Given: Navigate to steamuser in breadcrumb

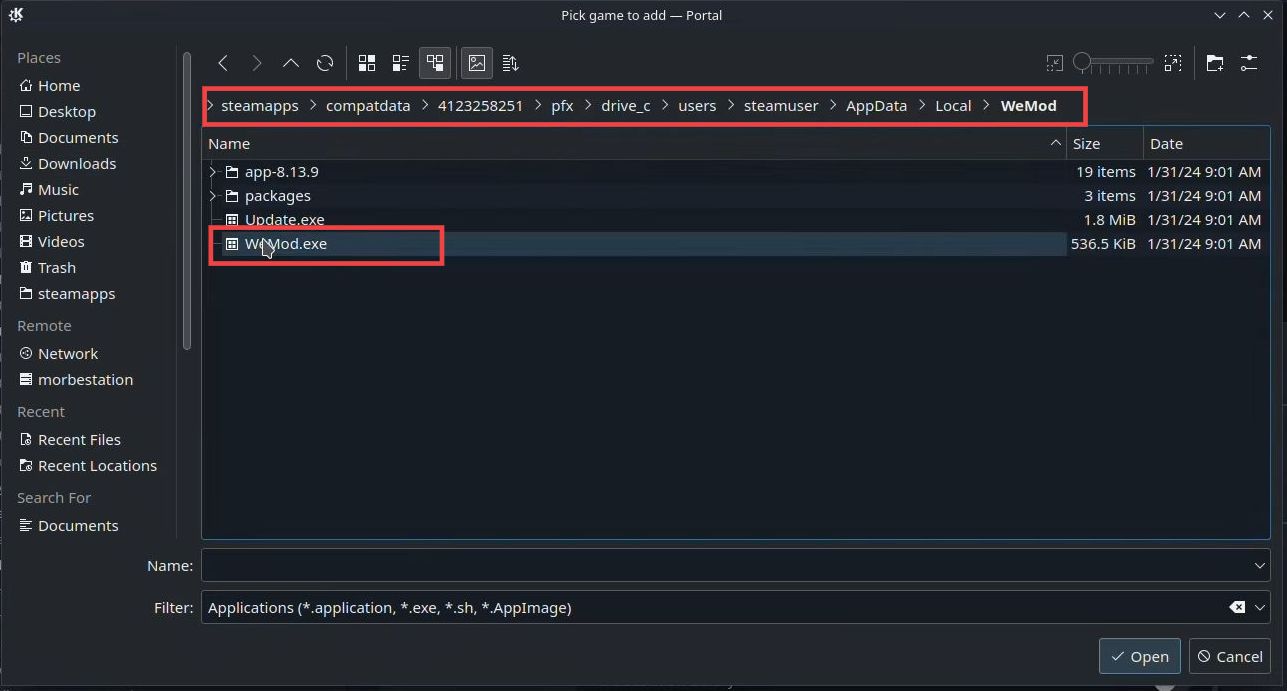Looking at the screenshot, I should (781, 105).
